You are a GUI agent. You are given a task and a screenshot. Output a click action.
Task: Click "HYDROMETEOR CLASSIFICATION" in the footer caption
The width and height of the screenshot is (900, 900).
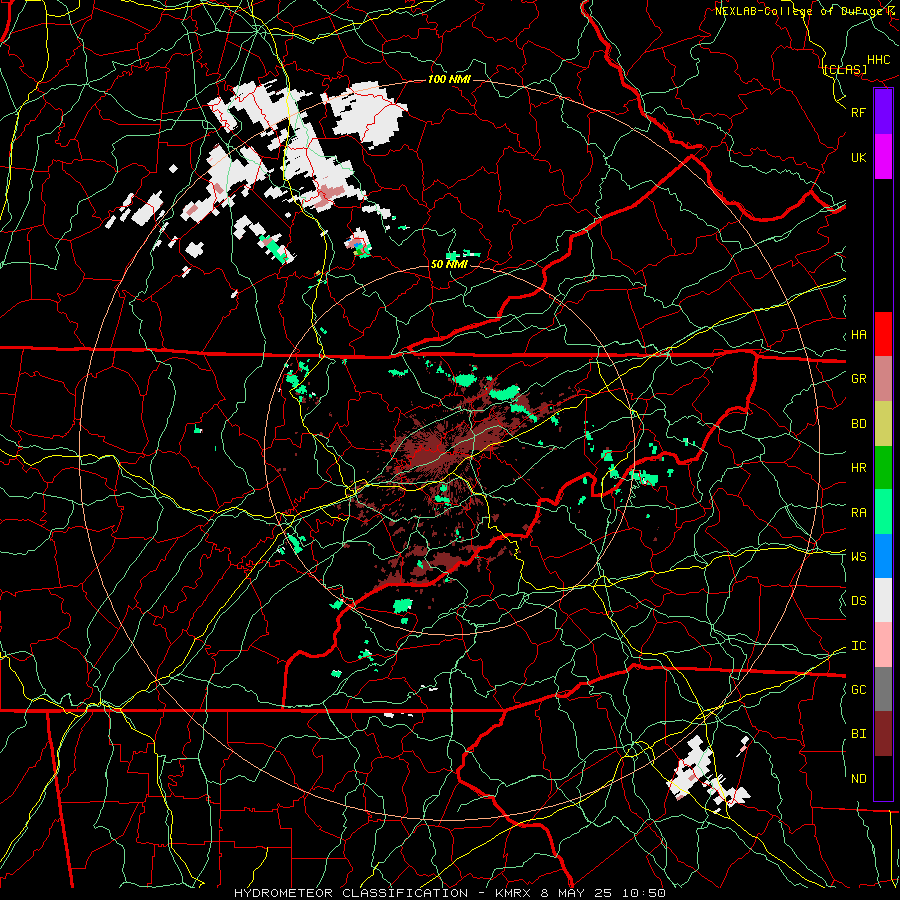pos(351,893)
